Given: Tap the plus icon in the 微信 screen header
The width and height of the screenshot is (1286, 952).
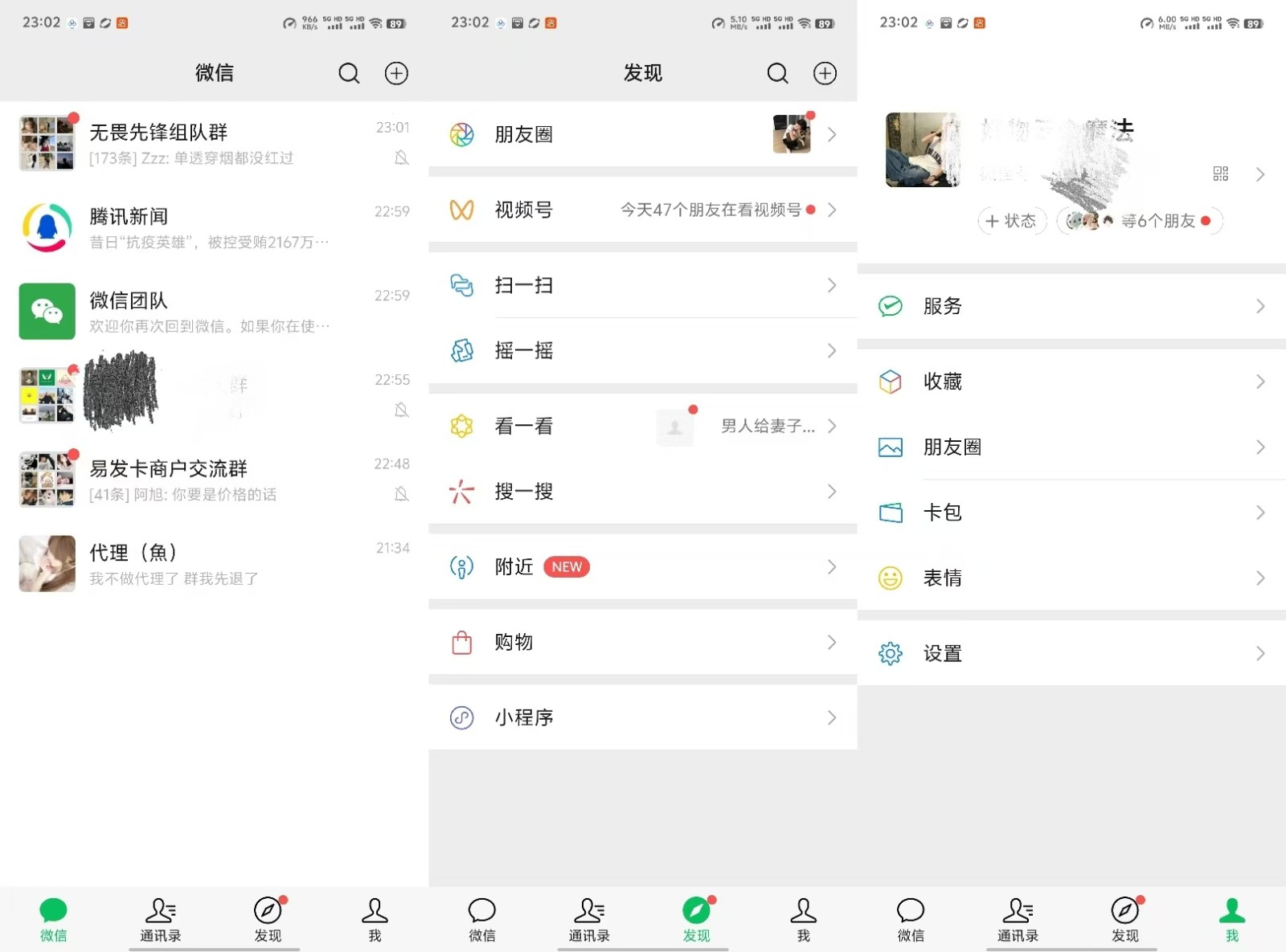Looking at the screenshot, I should pos(396,73).
